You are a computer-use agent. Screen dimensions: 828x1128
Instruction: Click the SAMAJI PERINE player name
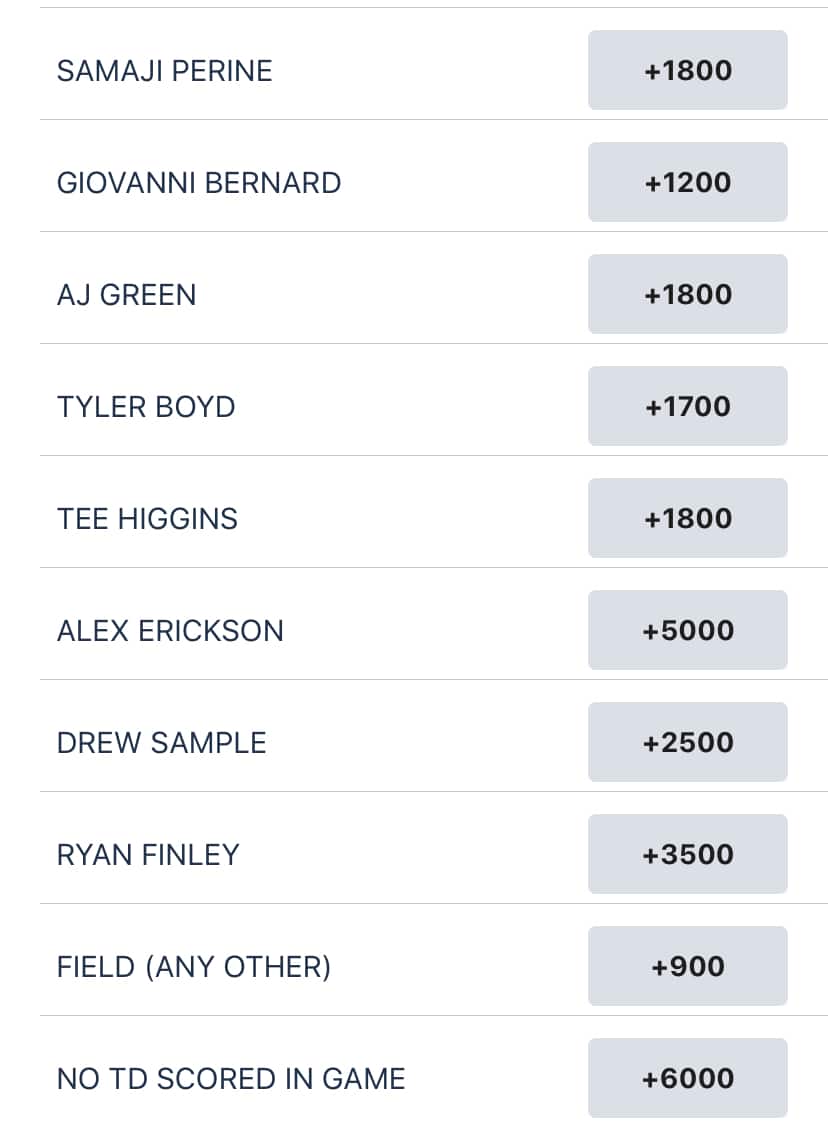click(164, 71)
